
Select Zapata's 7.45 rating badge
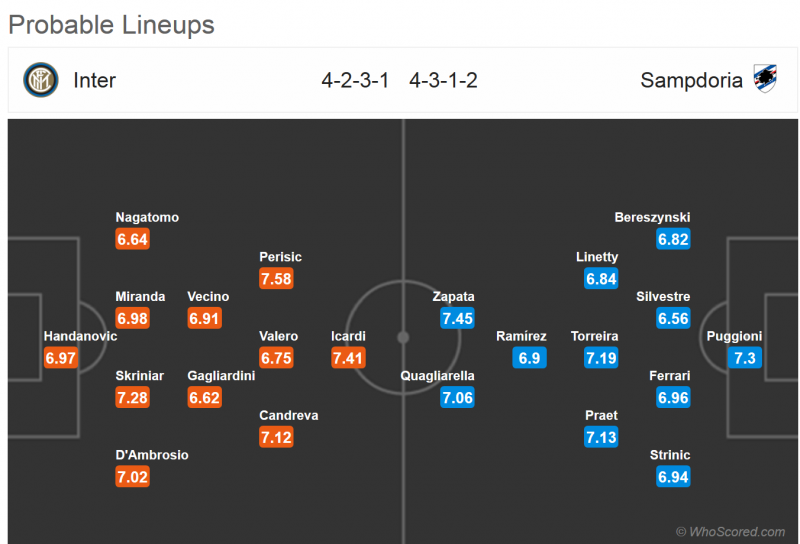pyautogui.click(x=457, y=319)
